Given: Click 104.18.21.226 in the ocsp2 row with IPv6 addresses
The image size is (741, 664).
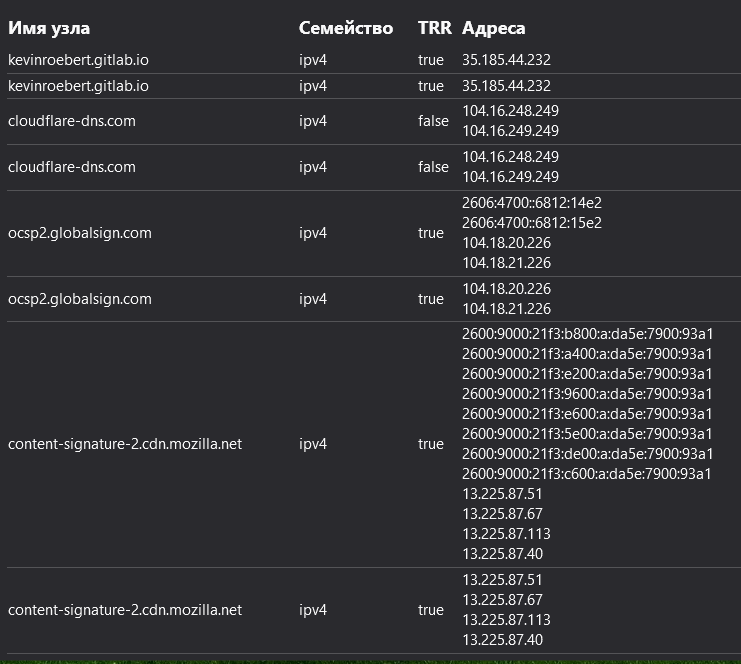Looking at the screenshot, I should [506, 263].
